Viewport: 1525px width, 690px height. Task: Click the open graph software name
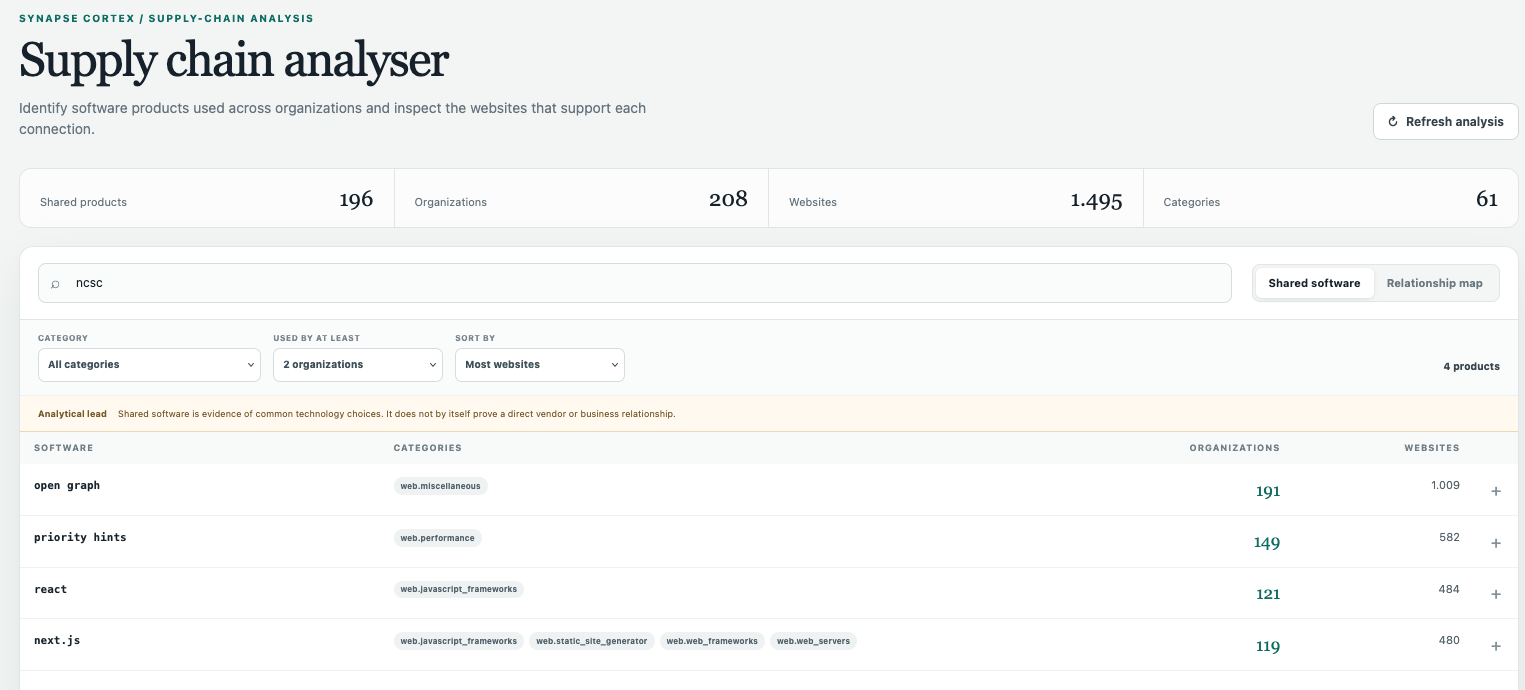pyautogui.click(x=67, y=486)
